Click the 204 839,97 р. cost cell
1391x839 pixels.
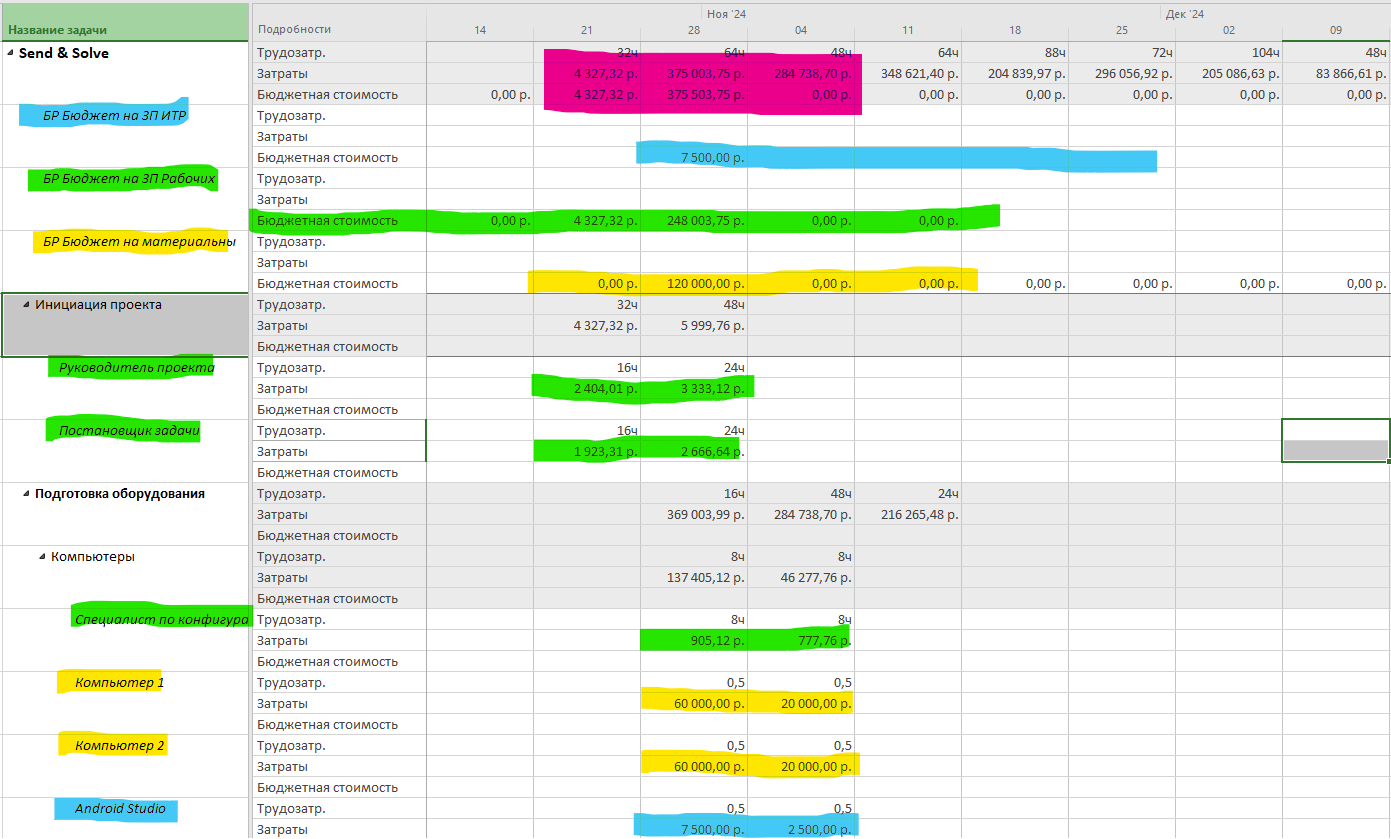click(1015, 74)
